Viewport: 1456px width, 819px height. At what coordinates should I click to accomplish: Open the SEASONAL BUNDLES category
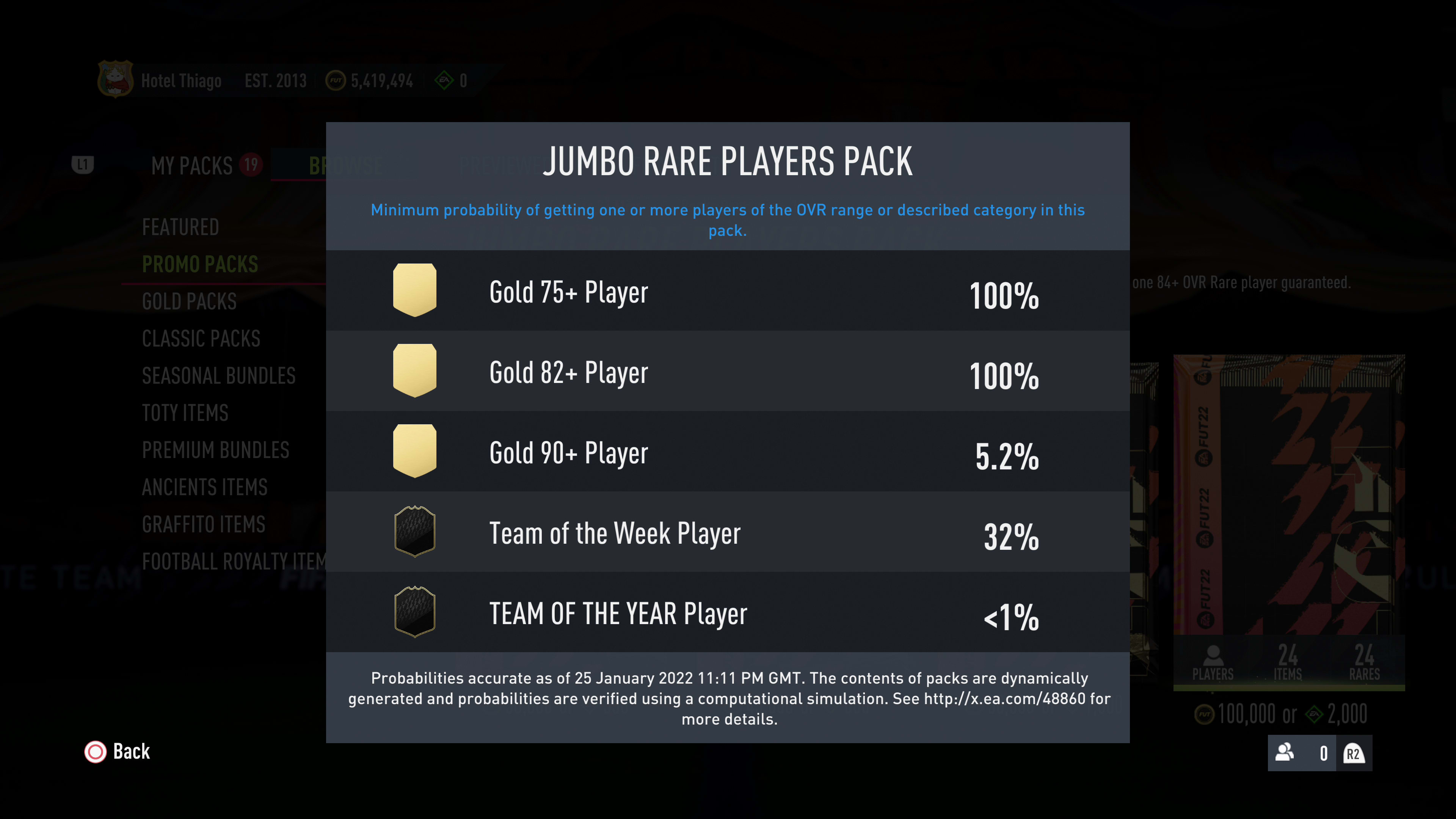point(219,376)
